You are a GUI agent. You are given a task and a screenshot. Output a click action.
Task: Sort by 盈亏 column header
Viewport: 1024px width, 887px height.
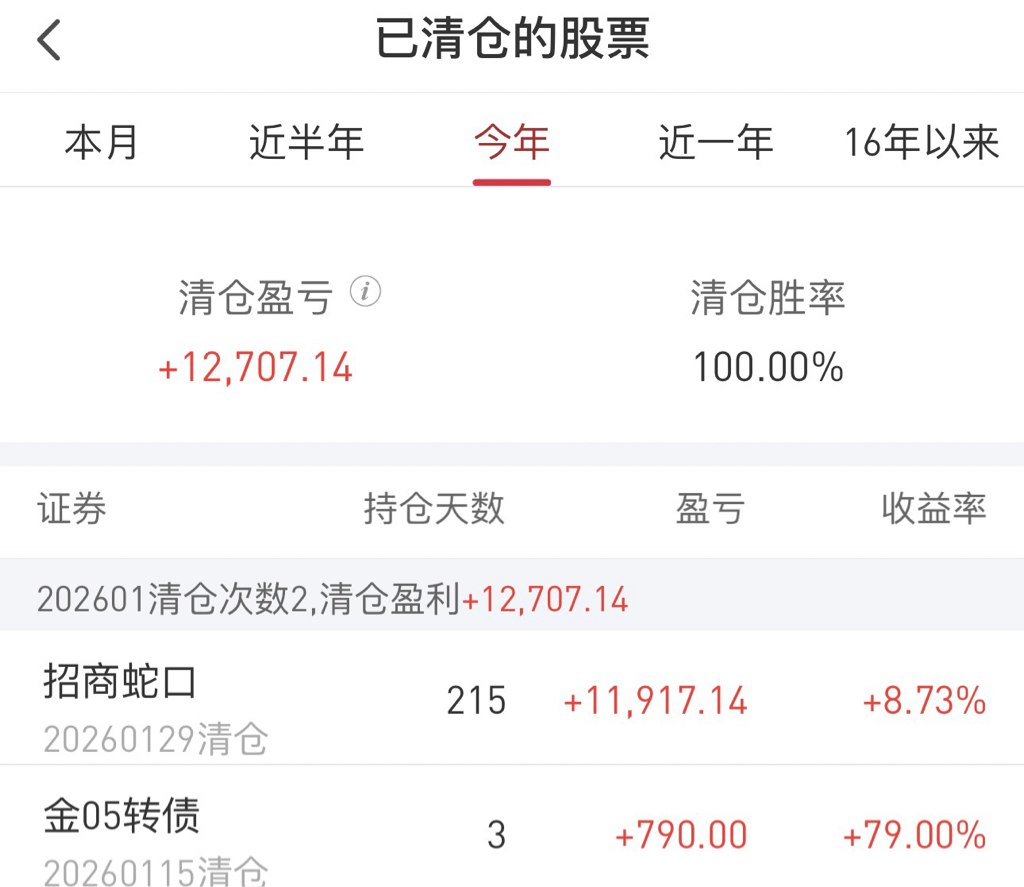point(711,508)
